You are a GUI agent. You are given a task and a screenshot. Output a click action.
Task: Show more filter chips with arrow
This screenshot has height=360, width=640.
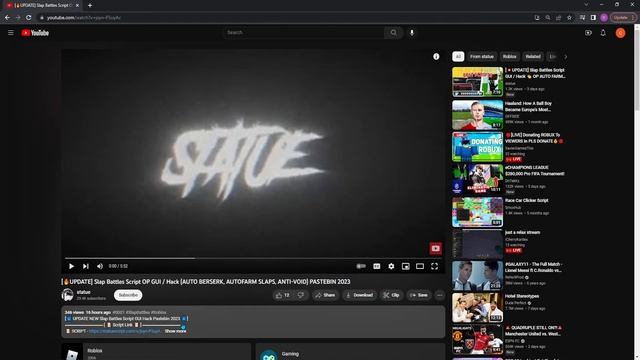(x=566, y=57)
